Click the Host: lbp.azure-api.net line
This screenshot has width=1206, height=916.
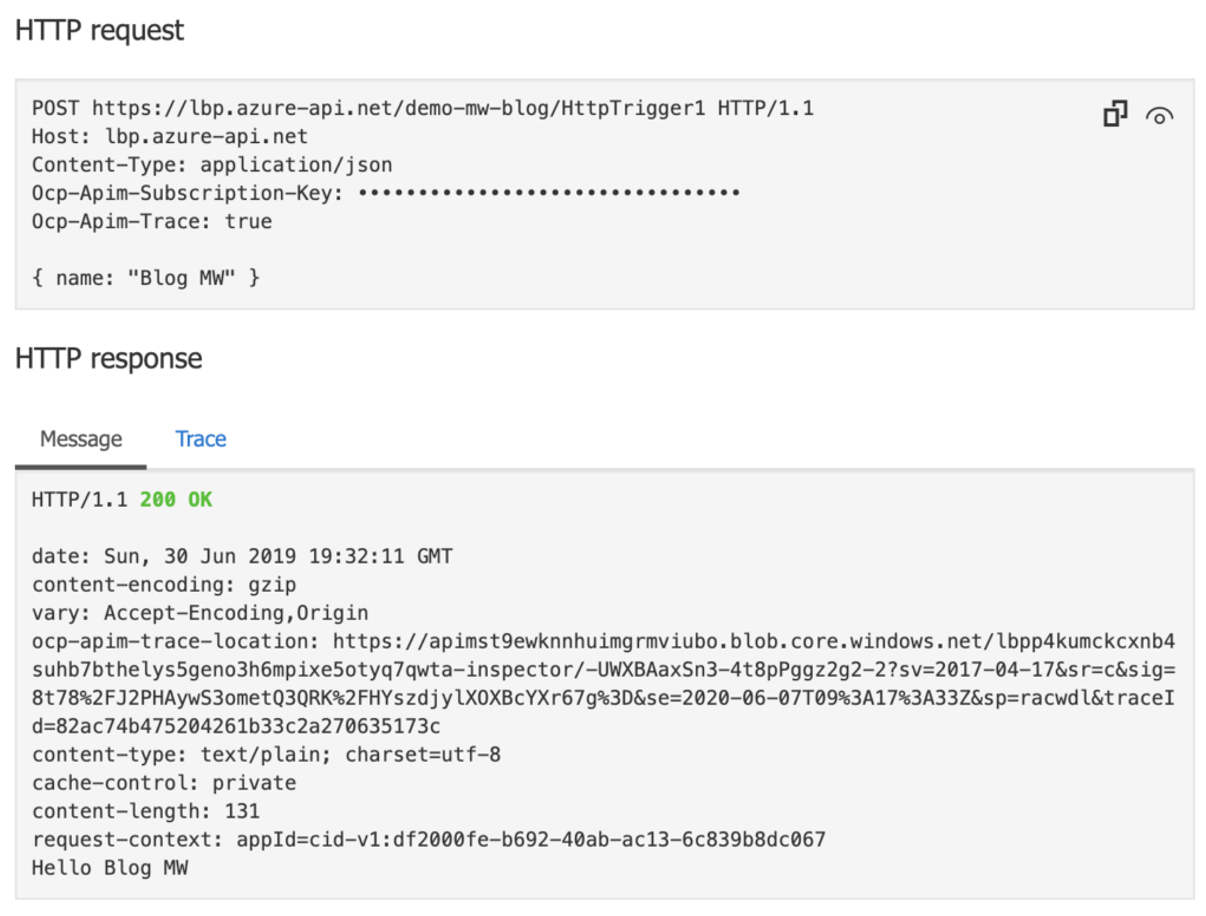(170, 136)
